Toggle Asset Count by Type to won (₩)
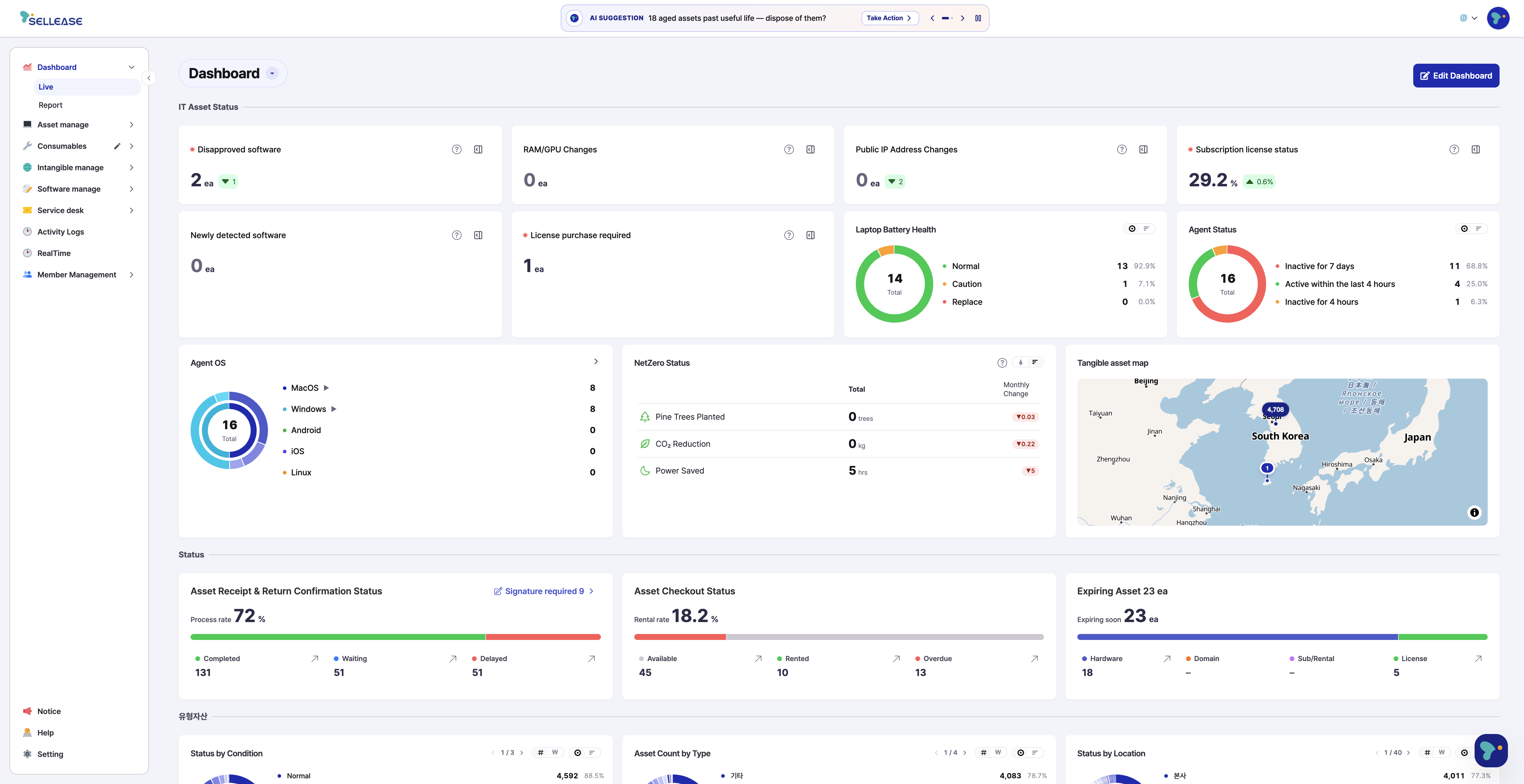Screen dimensions: 1524x784 (998, 753)
